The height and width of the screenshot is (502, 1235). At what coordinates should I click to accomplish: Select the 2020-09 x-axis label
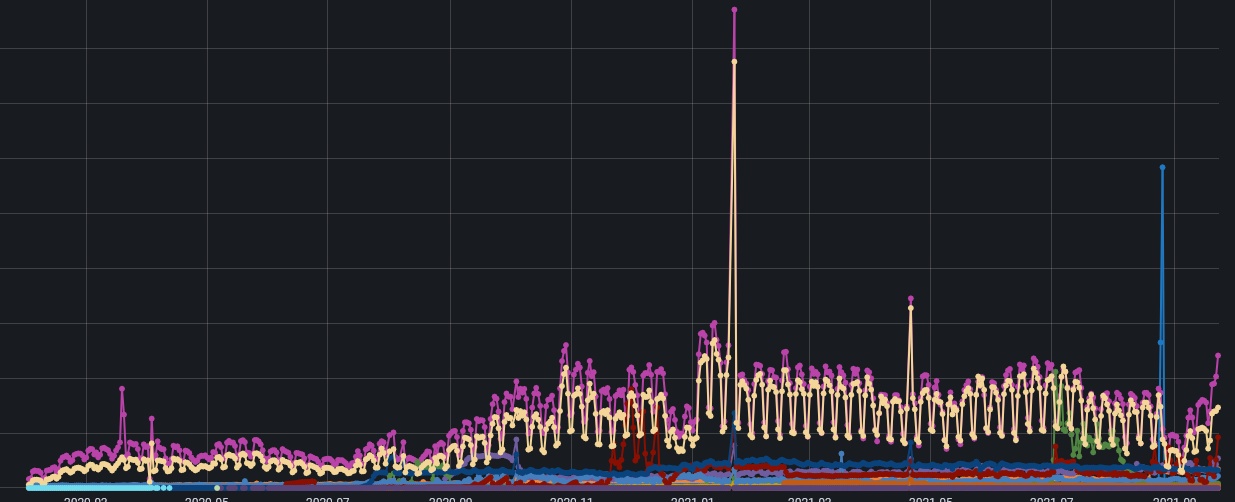pyautogui.click(x=450, y=499)
